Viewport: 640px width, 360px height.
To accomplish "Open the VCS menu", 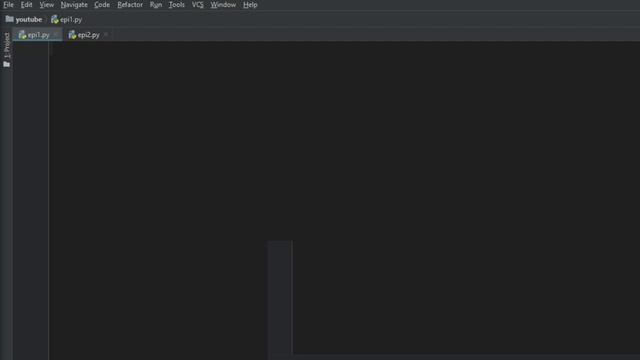I will point(198,5).
